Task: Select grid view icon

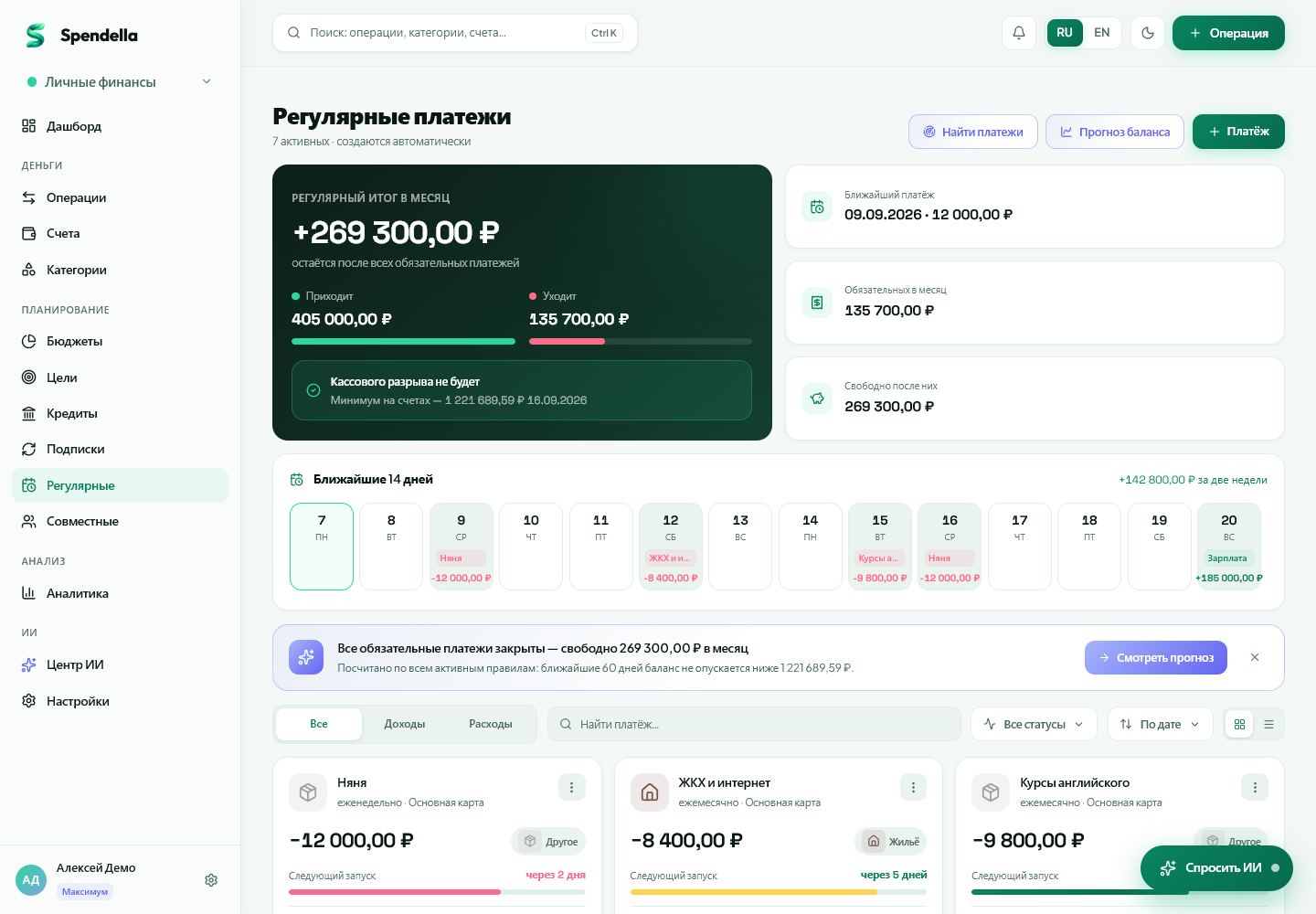Action: tap(1239, 724)
